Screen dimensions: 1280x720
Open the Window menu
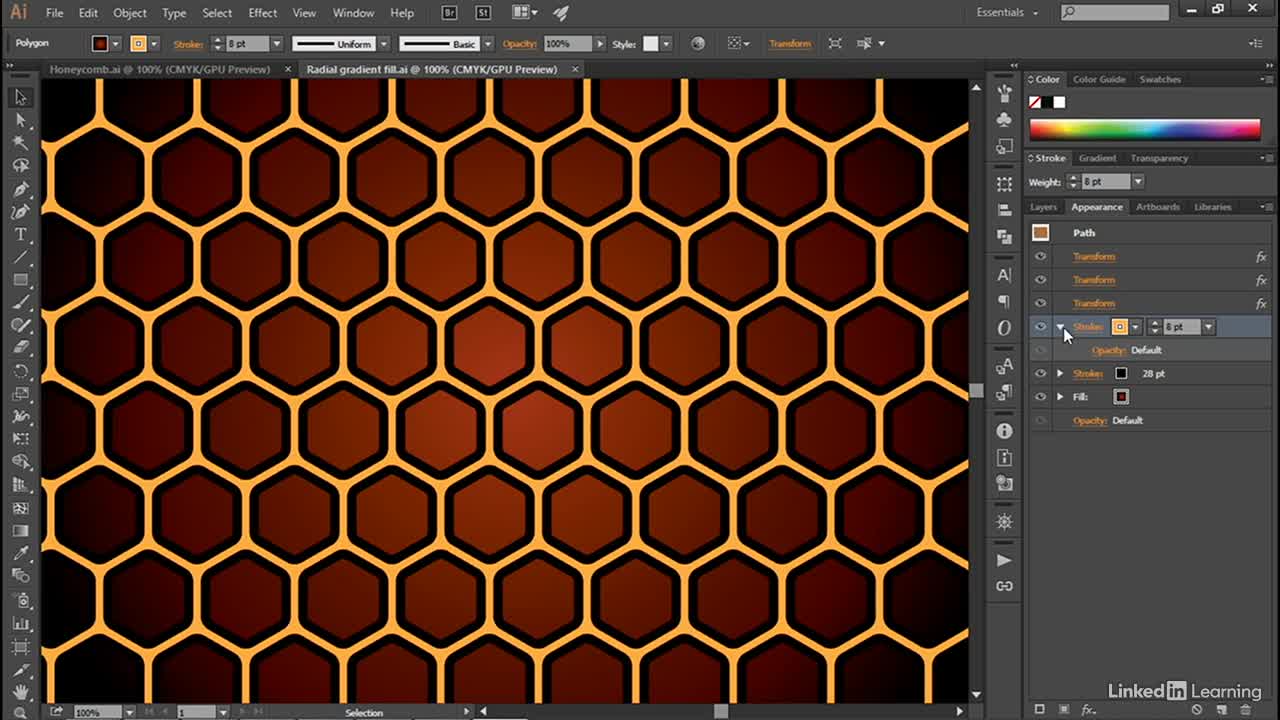[x=353, y=13]
